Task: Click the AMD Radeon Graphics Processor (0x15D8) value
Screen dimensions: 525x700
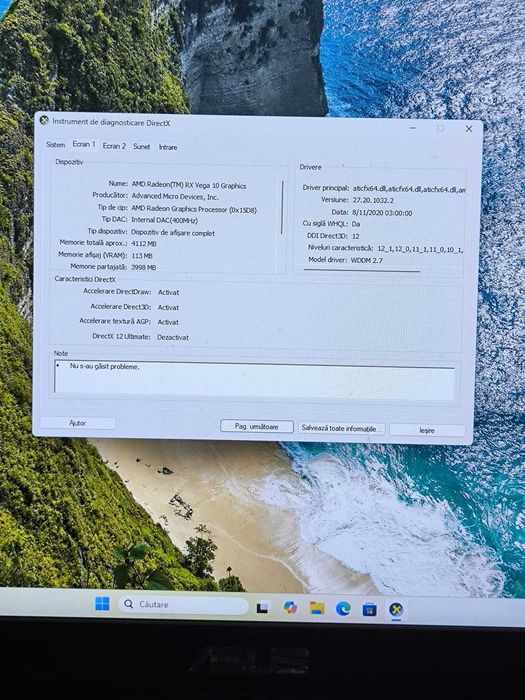Action: click(x=194, y=209)
